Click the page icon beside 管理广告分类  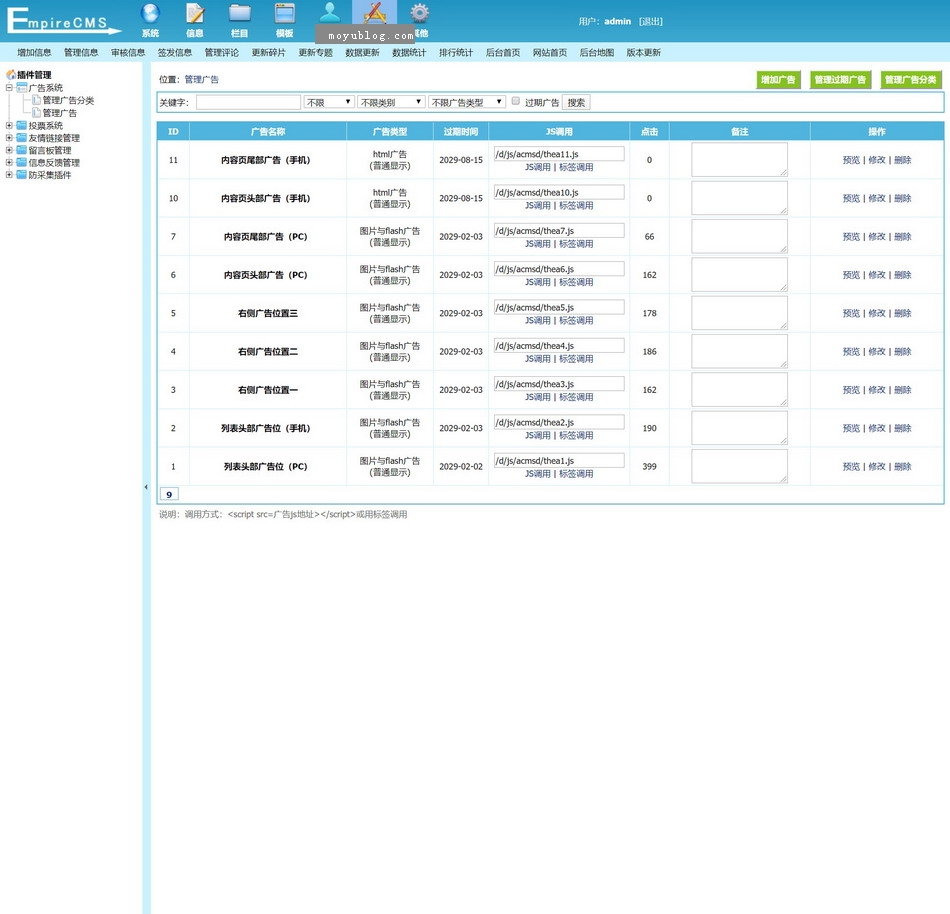pos(36,100)
